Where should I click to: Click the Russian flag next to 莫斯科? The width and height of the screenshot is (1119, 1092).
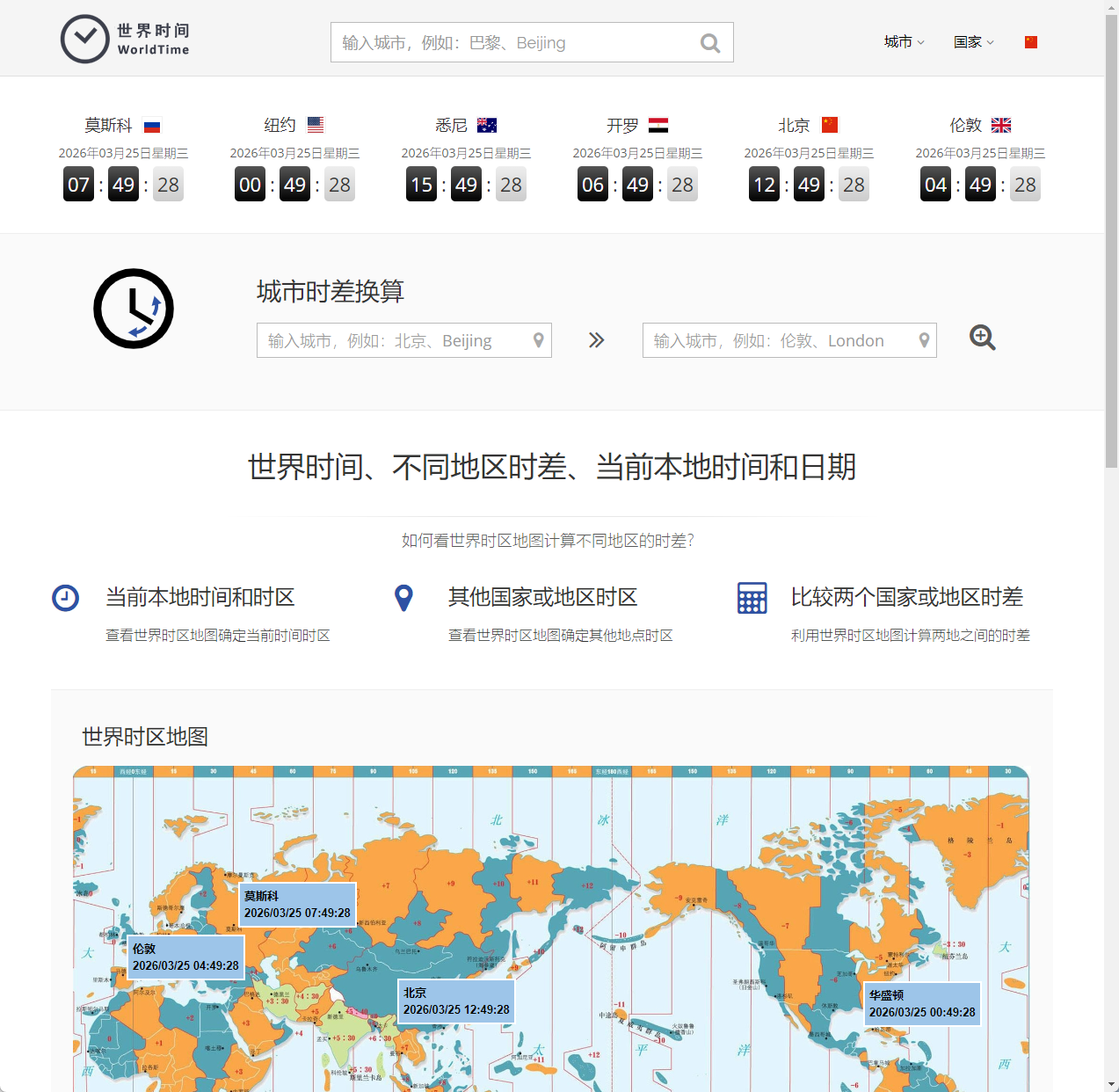click(151, 125)
